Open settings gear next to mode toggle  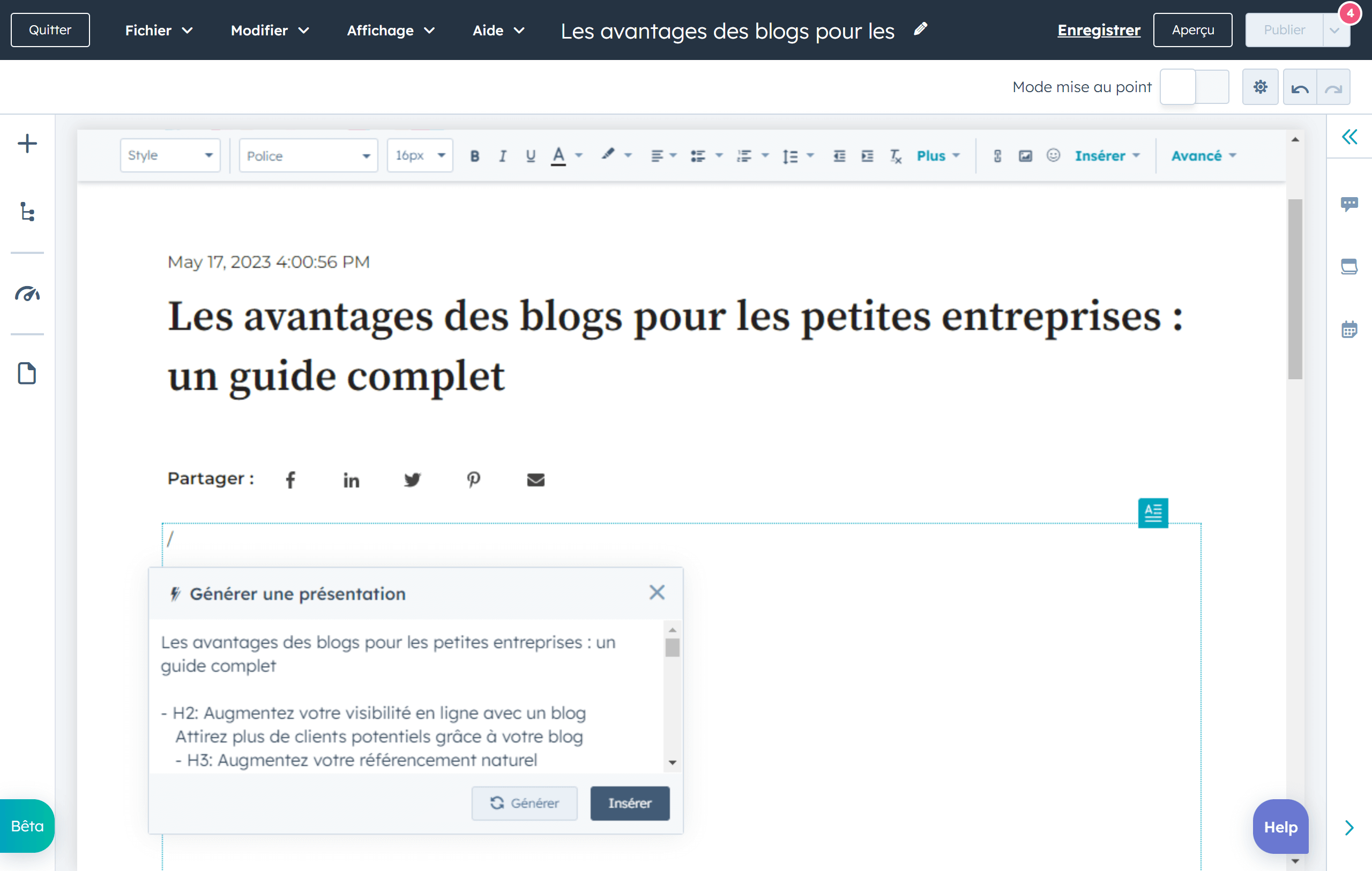click(1261, 87)
